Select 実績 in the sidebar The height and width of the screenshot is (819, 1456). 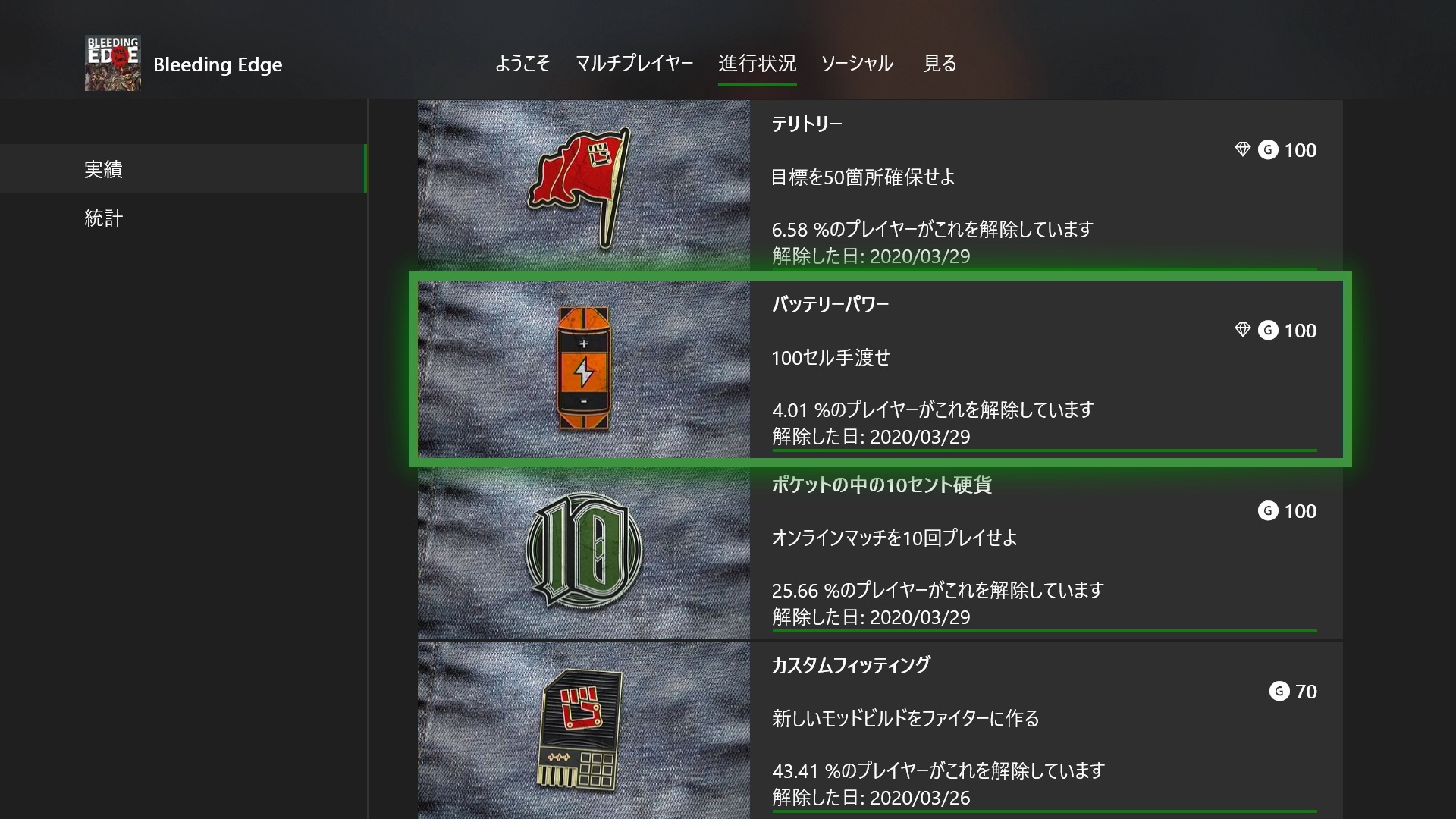pos(183,169)
